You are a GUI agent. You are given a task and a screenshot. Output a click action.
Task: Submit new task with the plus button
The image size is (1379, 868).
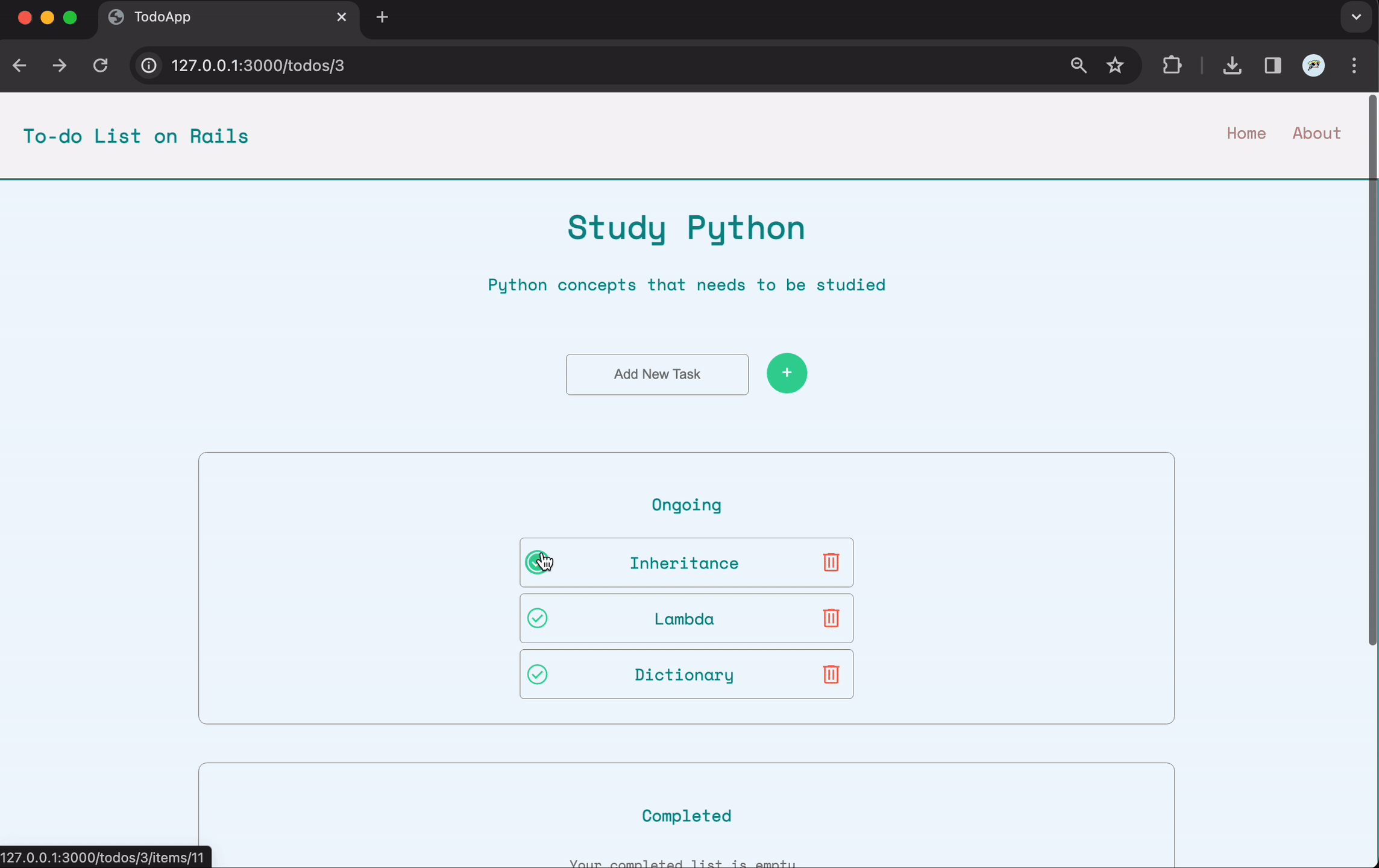(786, 373)
